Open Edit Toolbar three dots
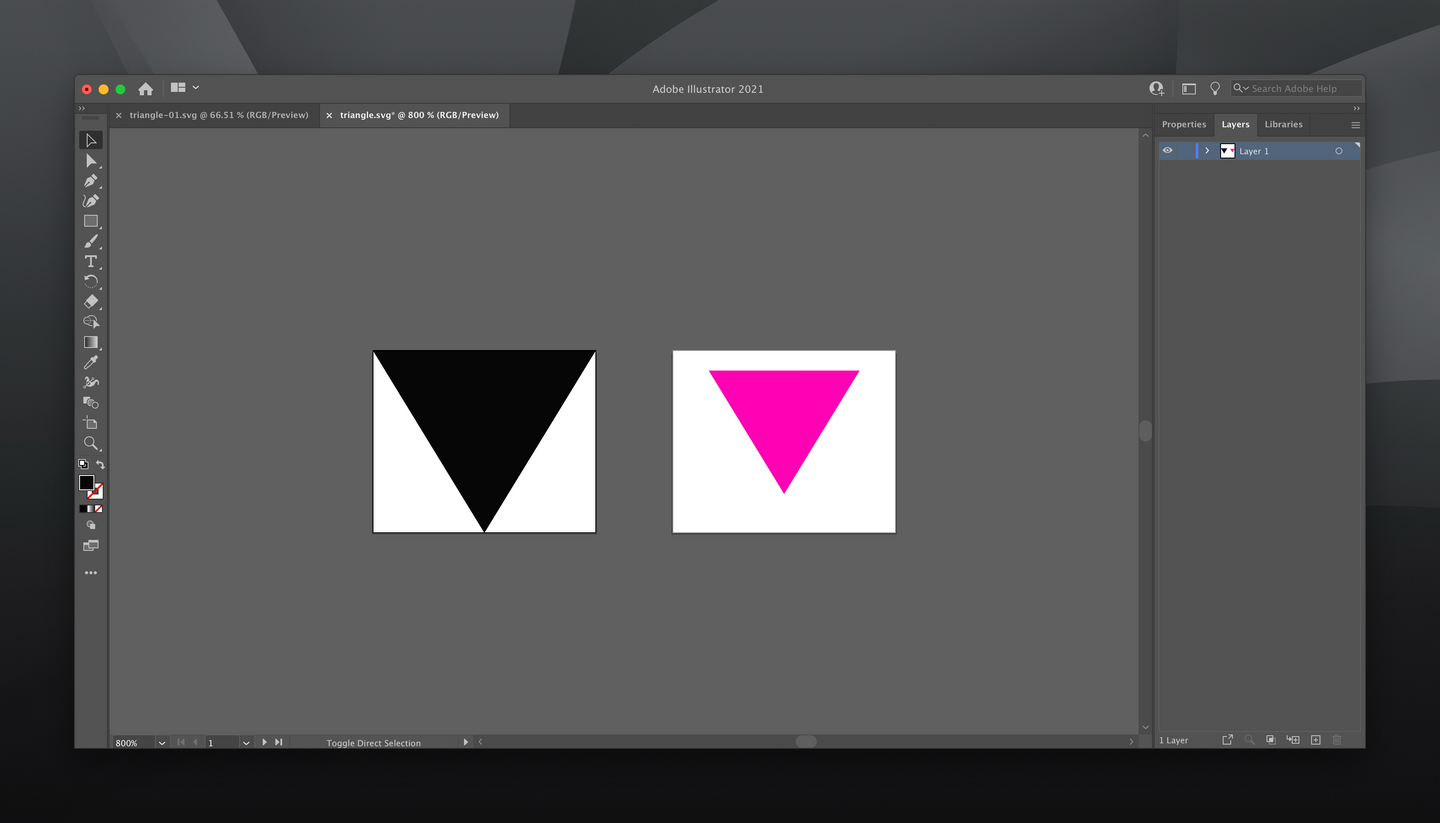The height and width of the screenshot is (823, 1440). point(91,573)
